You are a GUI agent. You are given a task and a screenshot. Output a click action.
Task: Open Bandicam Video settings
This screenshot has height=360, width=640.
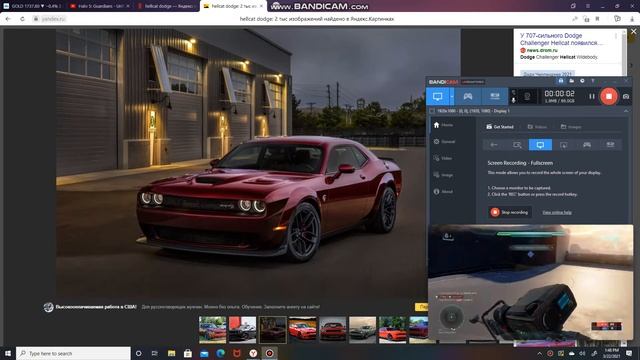[443, 158]
